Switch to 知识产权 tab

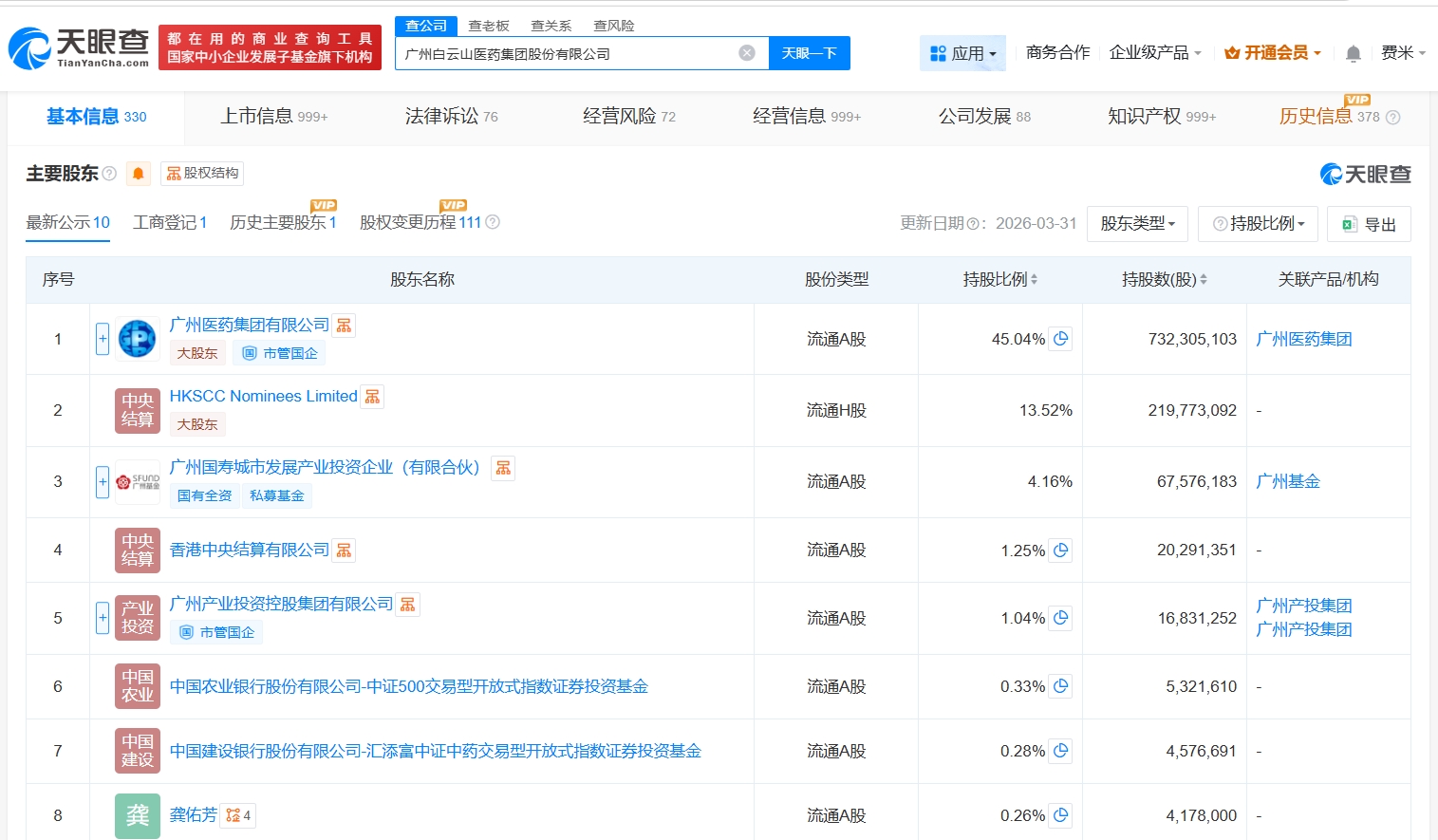tap(1162, 116)
